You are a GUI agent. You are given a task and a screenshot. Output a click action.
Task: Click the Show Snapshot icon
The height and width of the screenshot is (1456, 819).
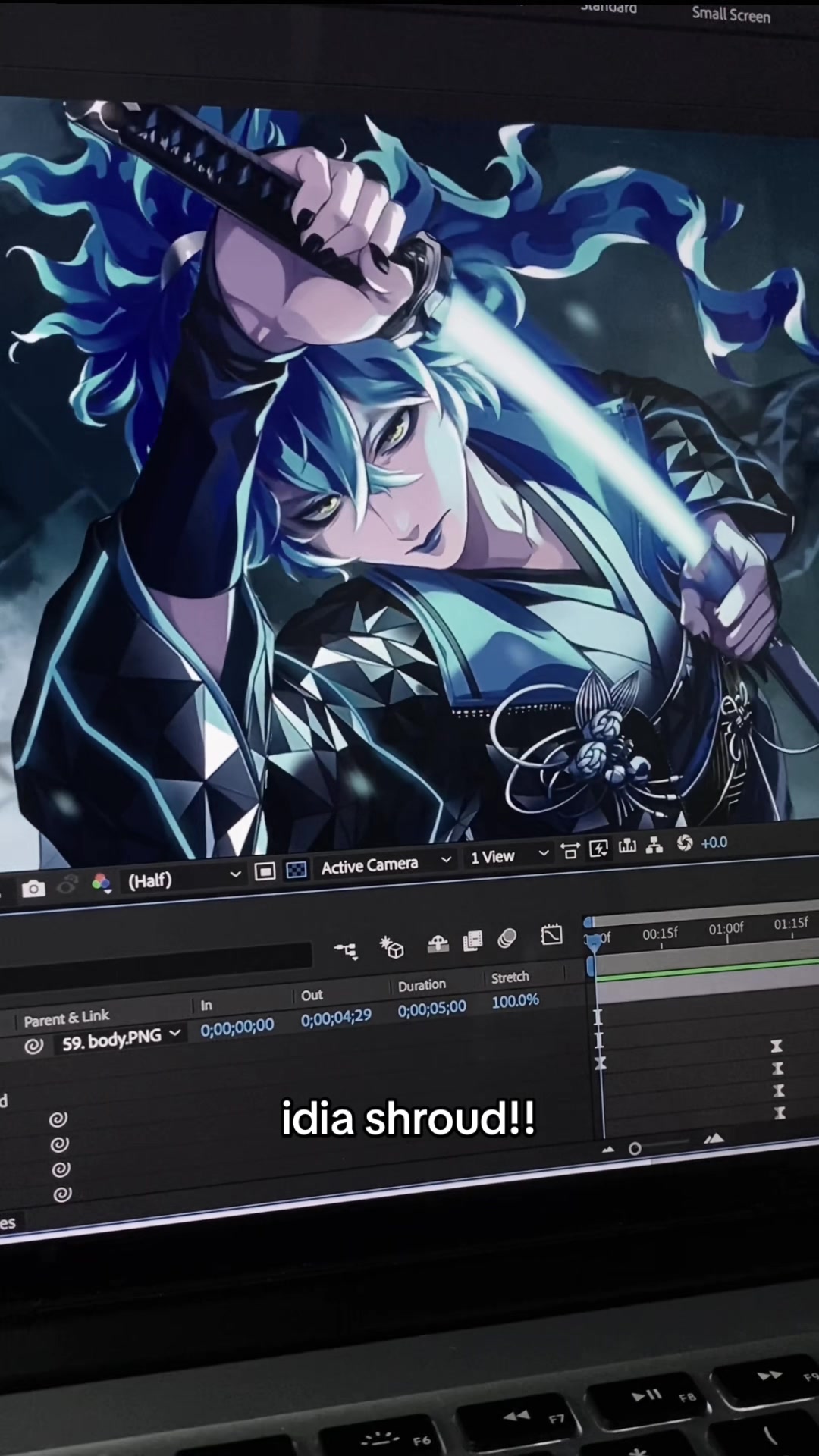(67, 885)
